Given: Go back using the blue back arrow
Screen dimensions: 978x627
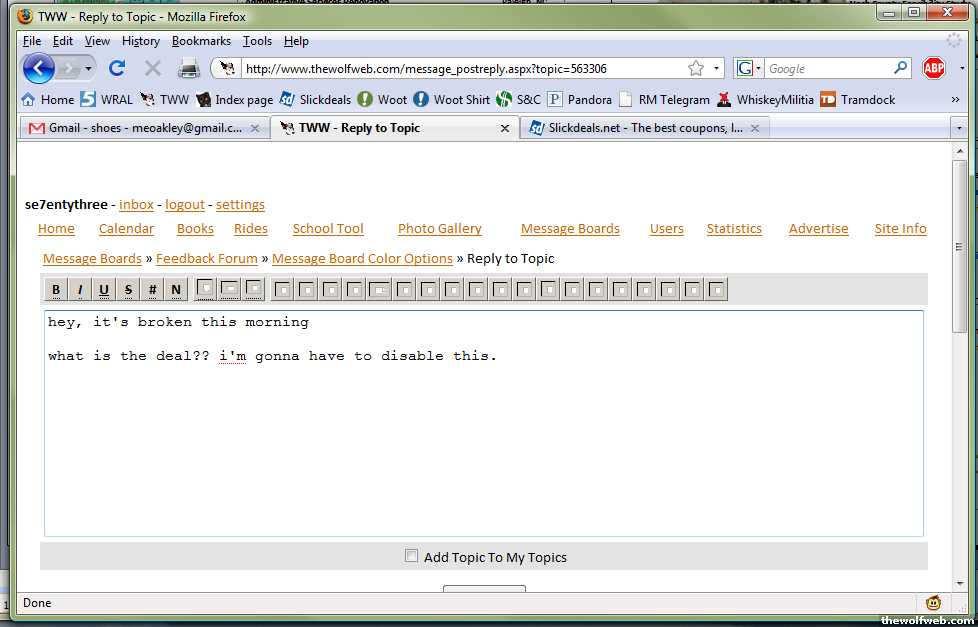Looking at the screenshot, I should pyautogui.click(x=39, y=68).
